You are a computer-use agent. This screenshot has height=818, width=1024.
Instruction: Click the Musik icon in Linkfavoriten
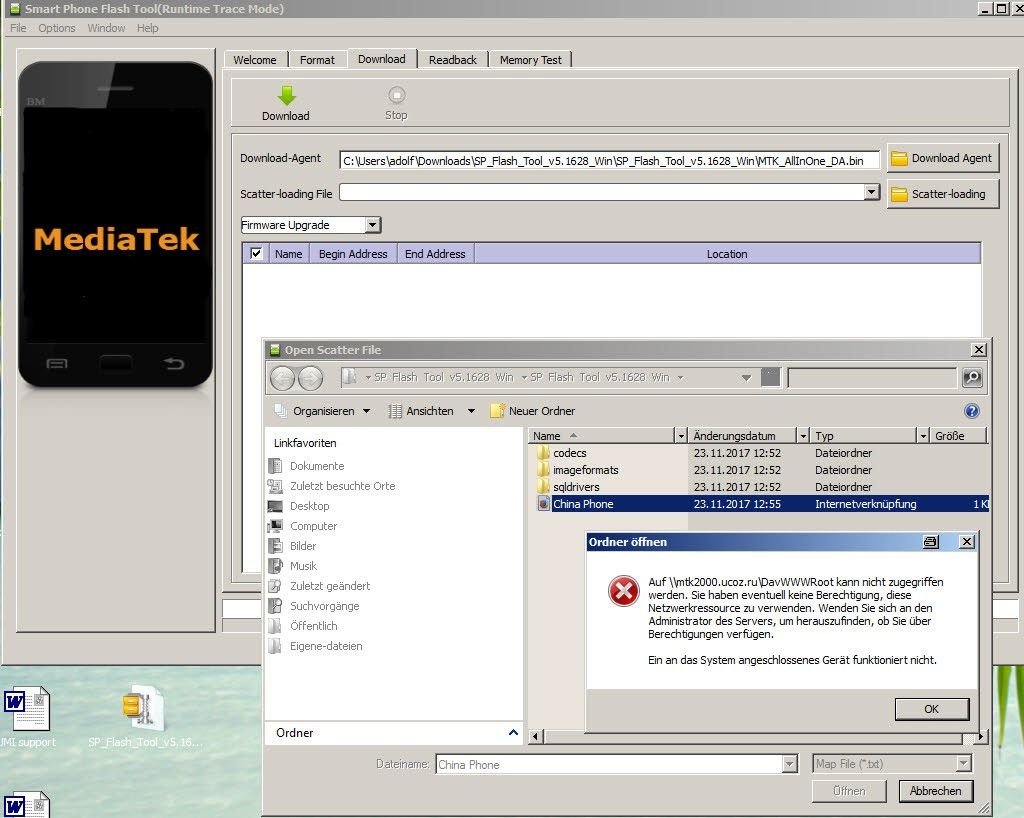(x=275, y=566)
